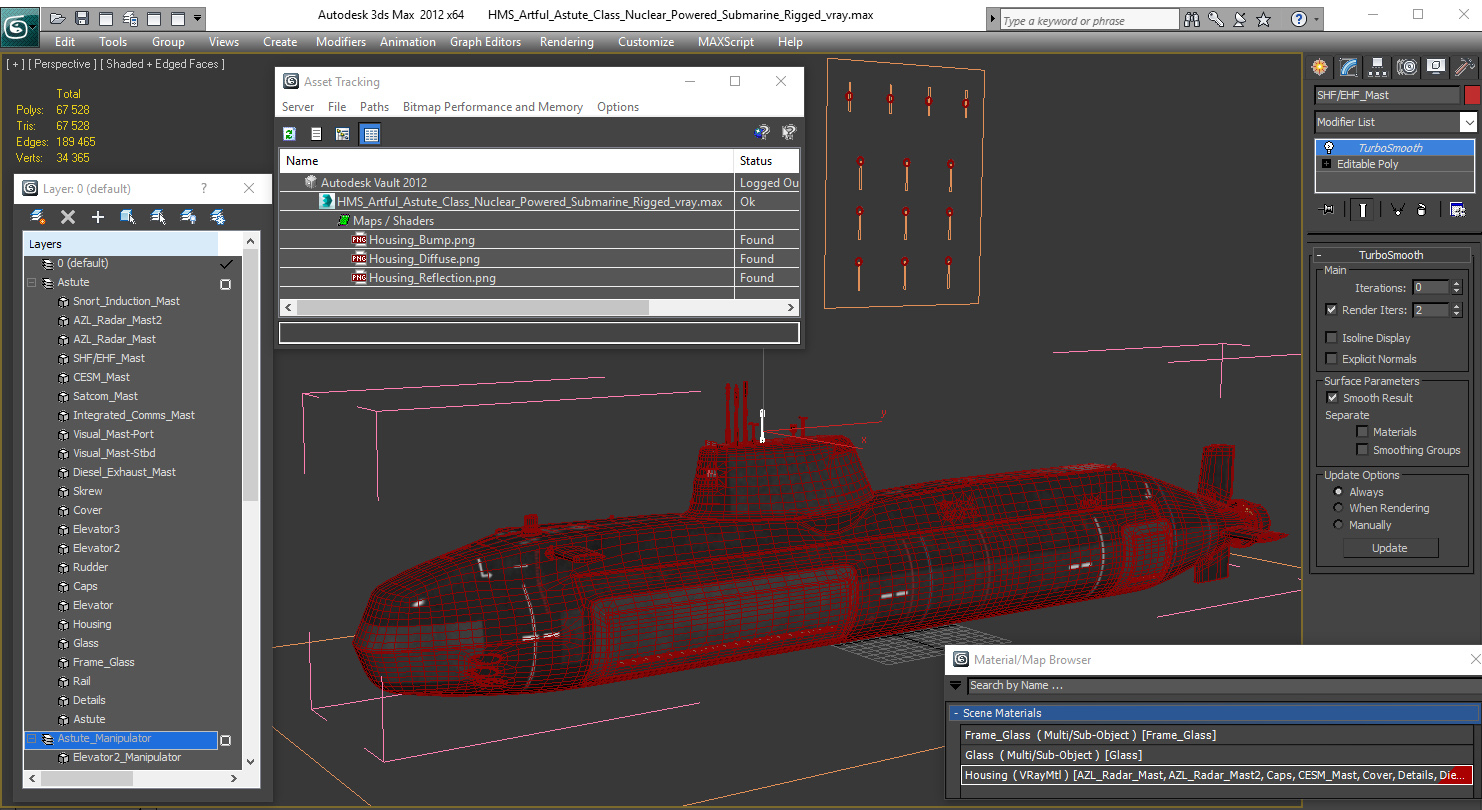Collapse the Astute layer tree
The image size is (1482, 810).
pyautogui.click(x=32, y=283)
